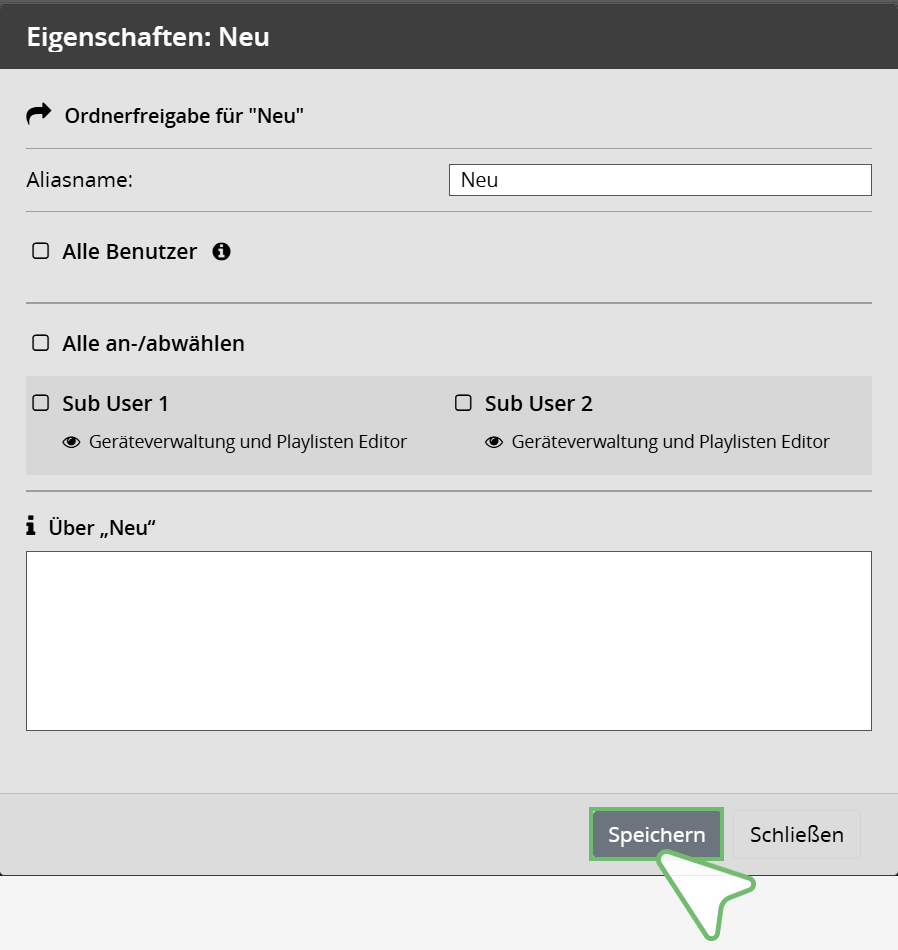Enable the Alle Benutzer checkbox
The width and height of the screenshot is (898, 950).
[x=41, y=251]
